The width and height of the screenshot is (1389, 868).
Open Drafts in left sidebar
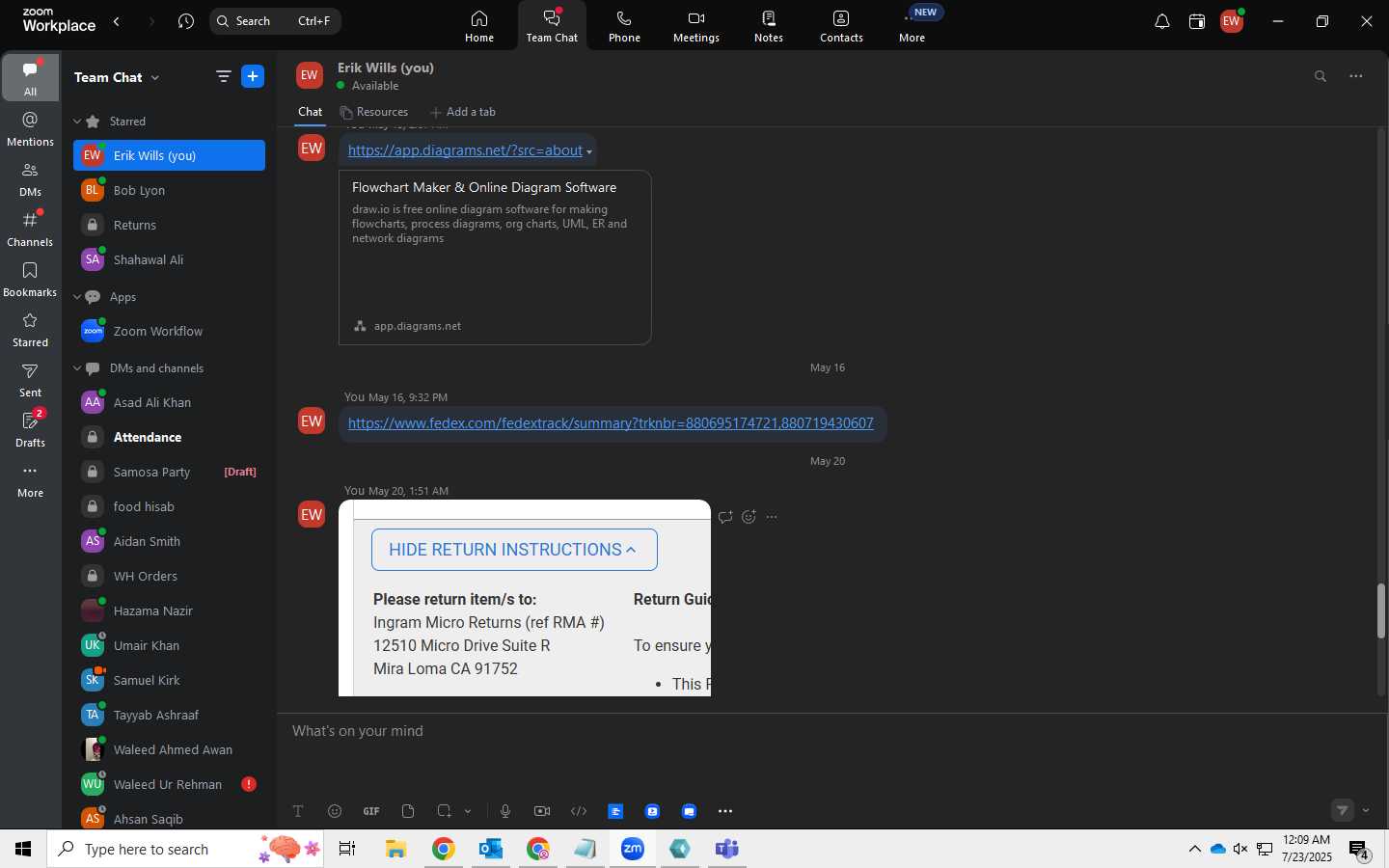(x=30, y=430)
